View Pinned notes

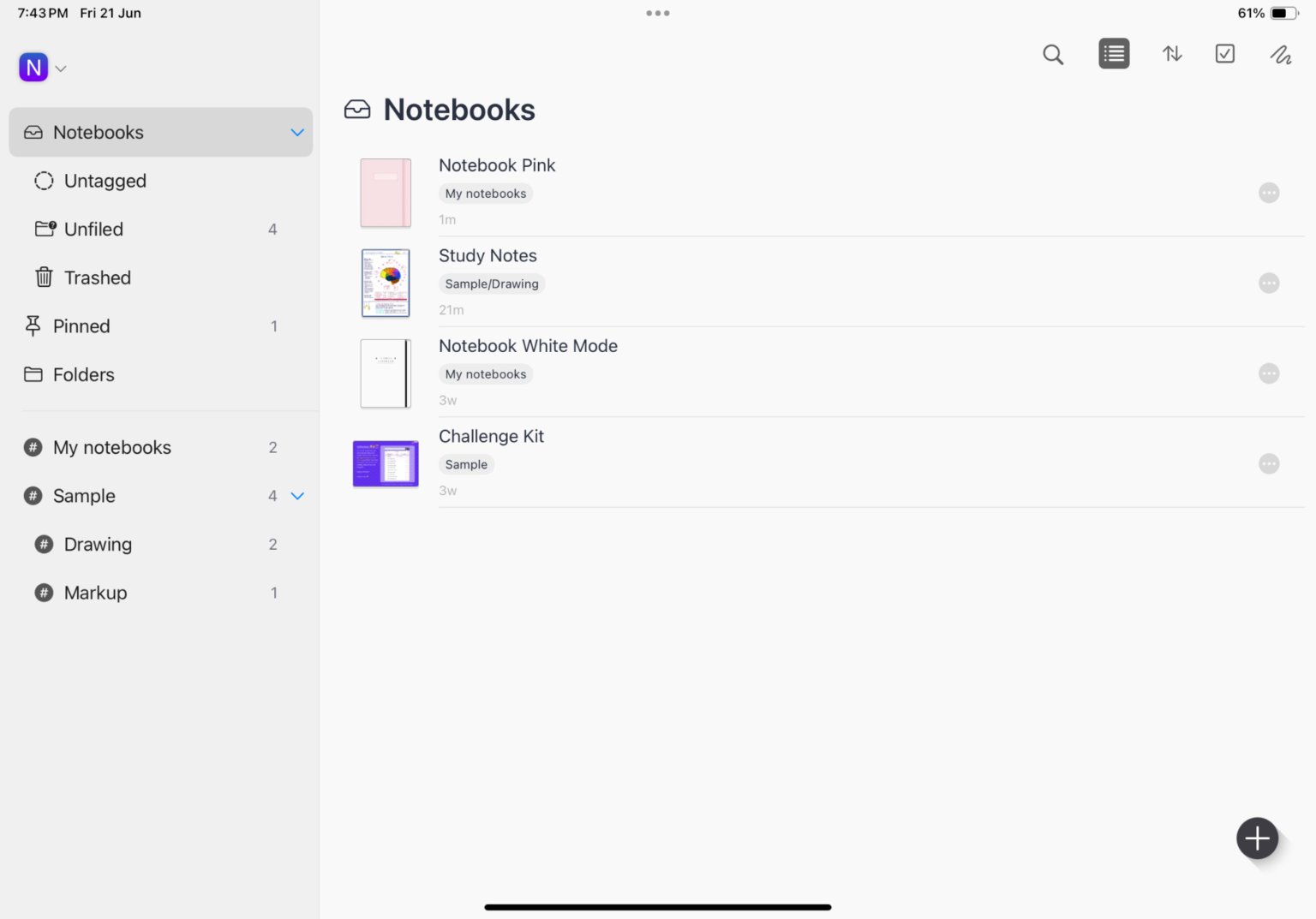(81, 326)
